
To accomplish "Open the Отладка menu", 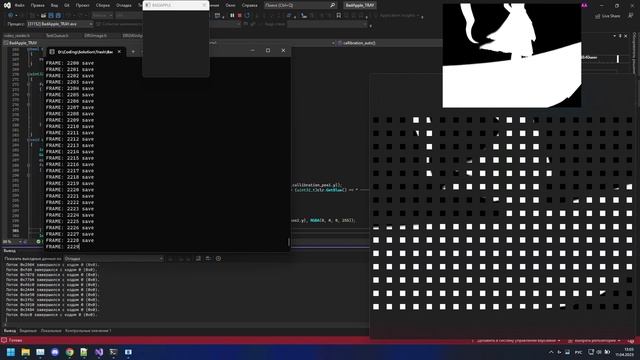I will point(124,5).
